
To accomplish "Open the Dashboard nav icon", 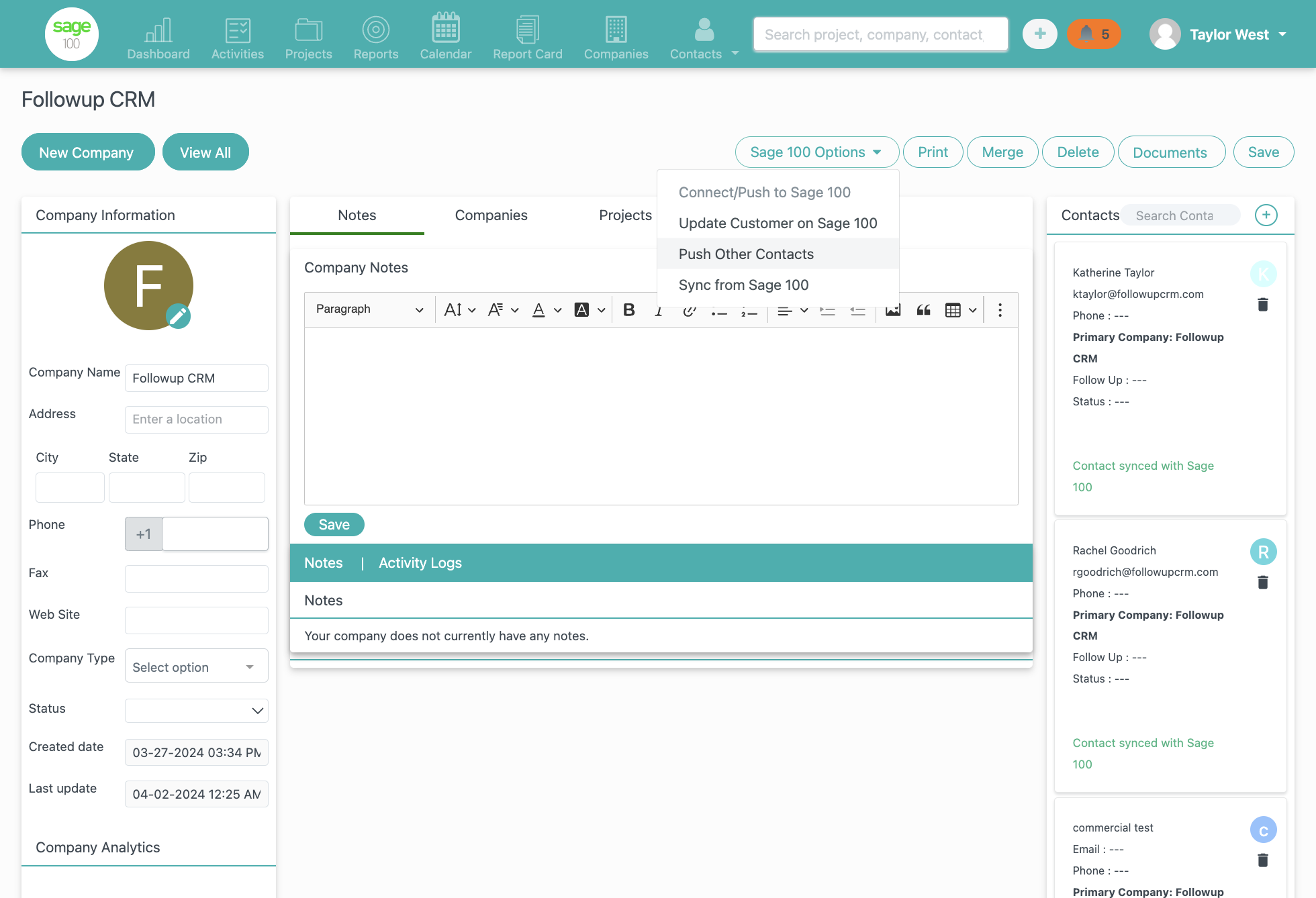I will pos(158,38).
